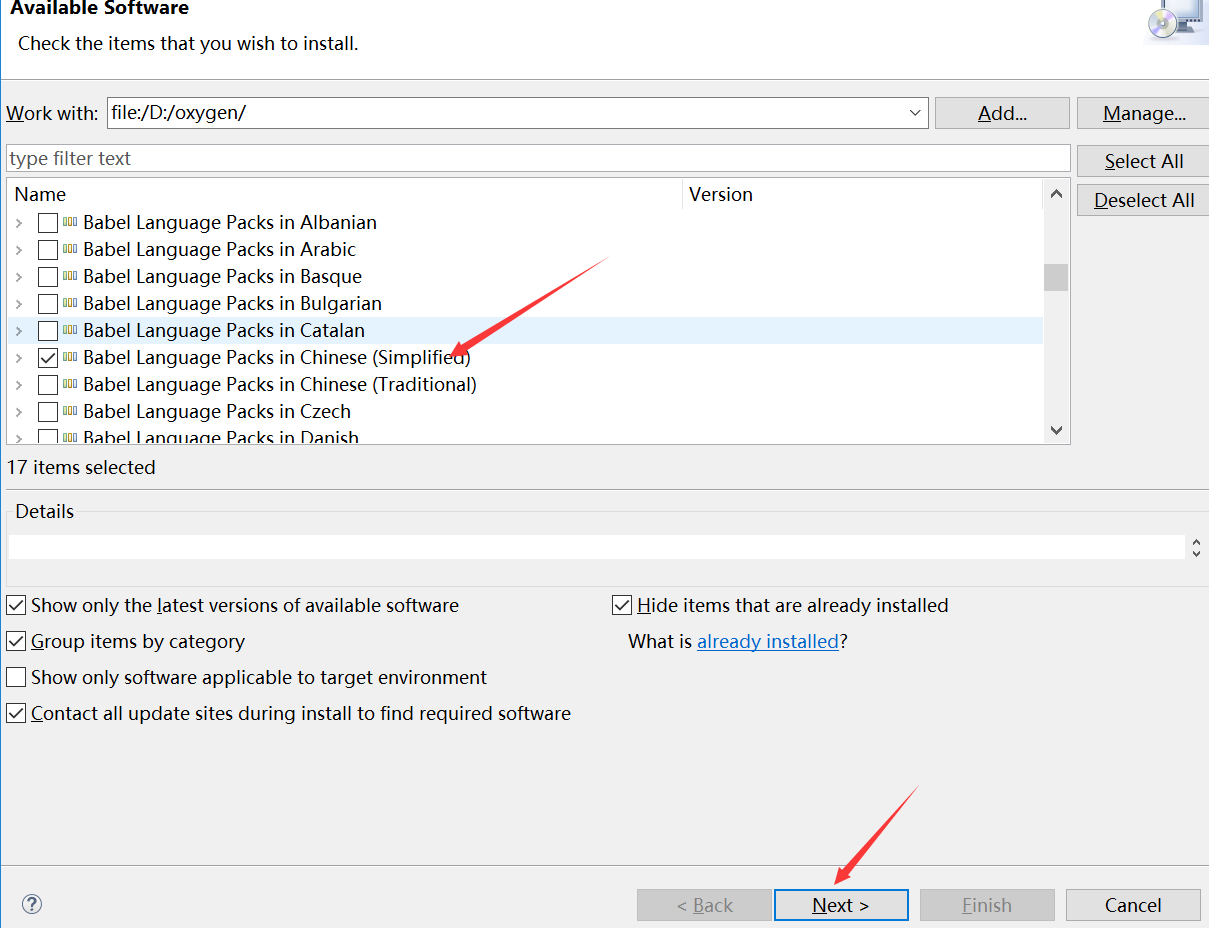The height and width of the screenshot is (928, 1209).
Task: Click the Arabic language pack category icon
Action: [x=70, y=249]
